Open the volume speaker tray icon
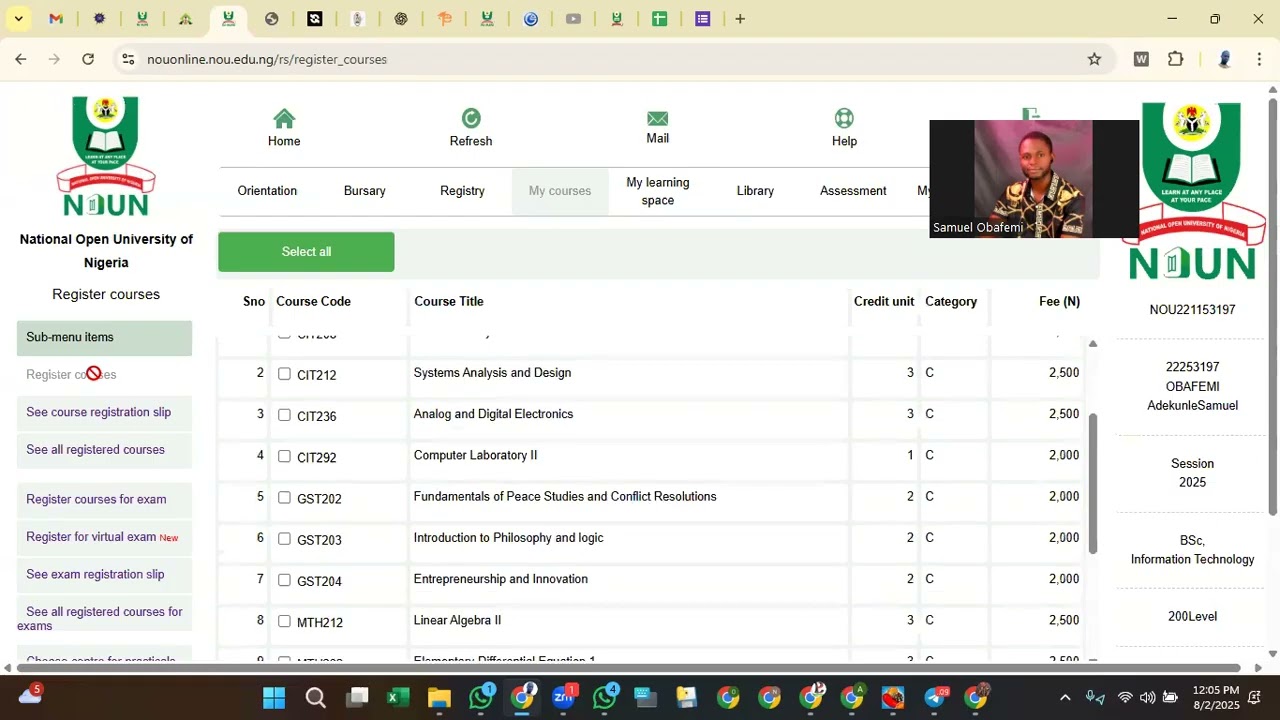The width and height of the screenshot is (1280, 720). (x=1147, y=697)
